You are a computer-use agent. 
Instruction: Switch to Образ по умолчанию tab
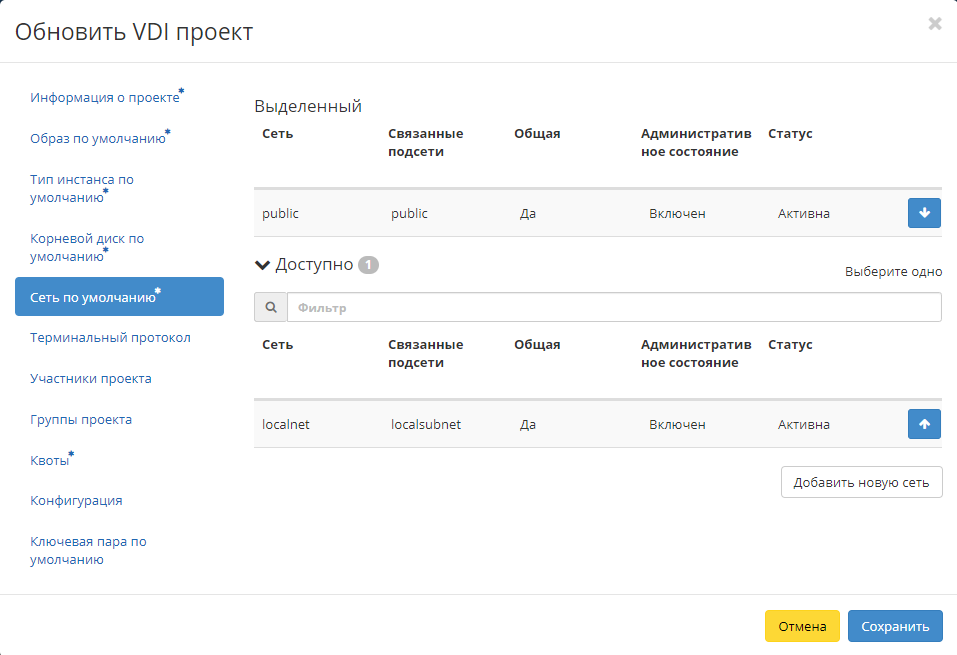[98, 139]
